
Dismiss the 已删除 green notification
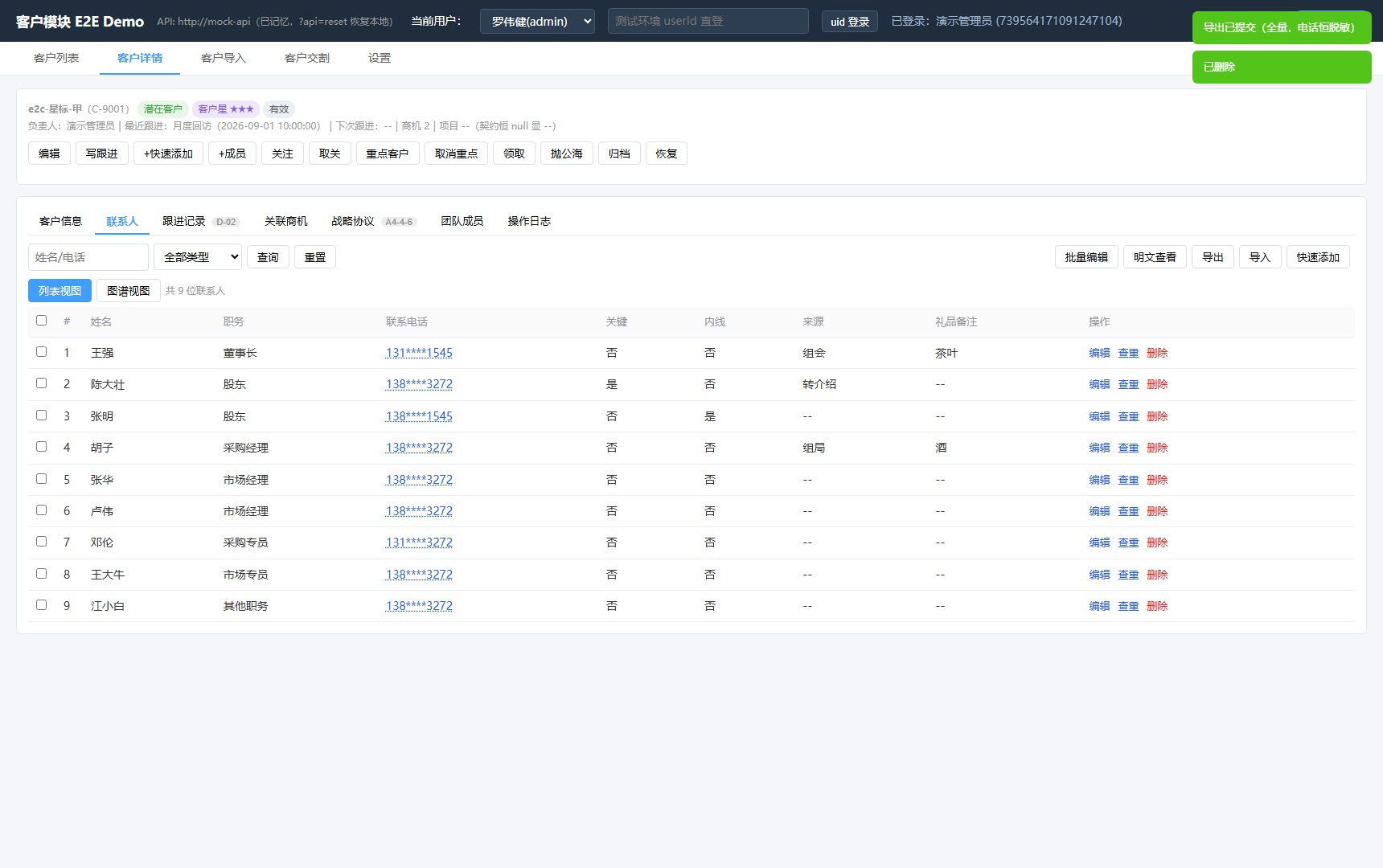coord(1282,67)
